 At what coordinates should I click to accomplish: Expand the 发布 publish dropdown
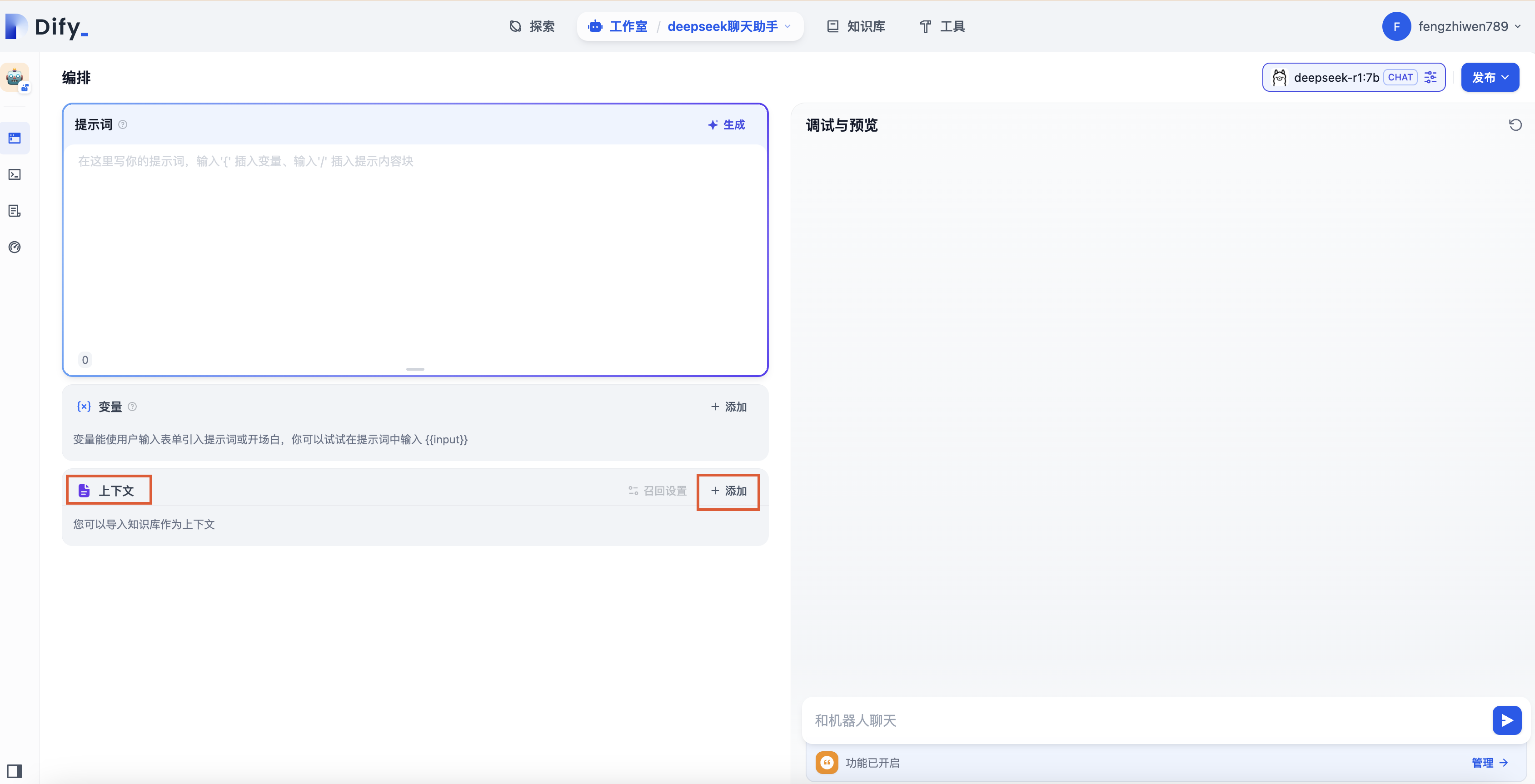click(1490, 78)
